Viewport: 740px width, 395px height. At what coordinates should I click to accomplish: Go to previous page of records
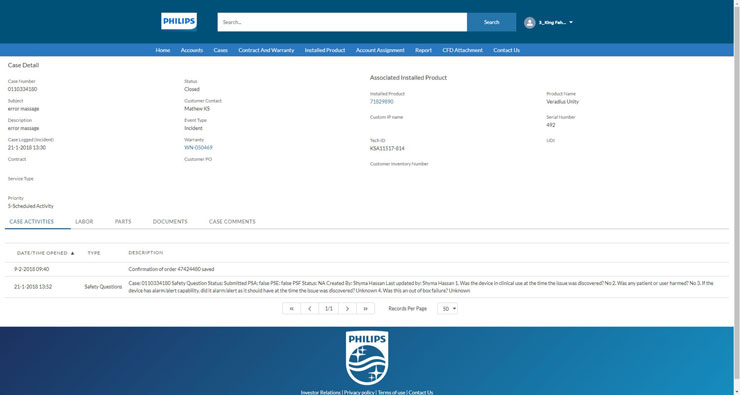pyautogui.click(x=310, y=309)
